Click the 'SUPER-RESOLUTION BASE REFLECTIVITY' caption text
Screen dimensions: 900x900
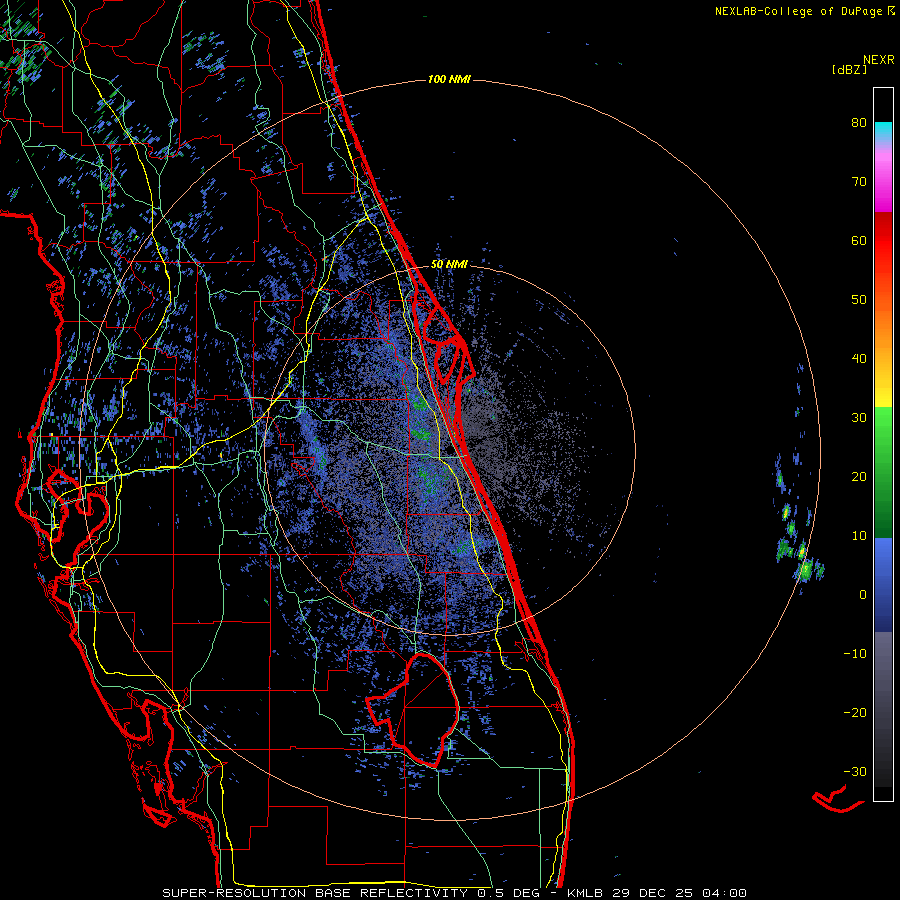tap(315, 893)
